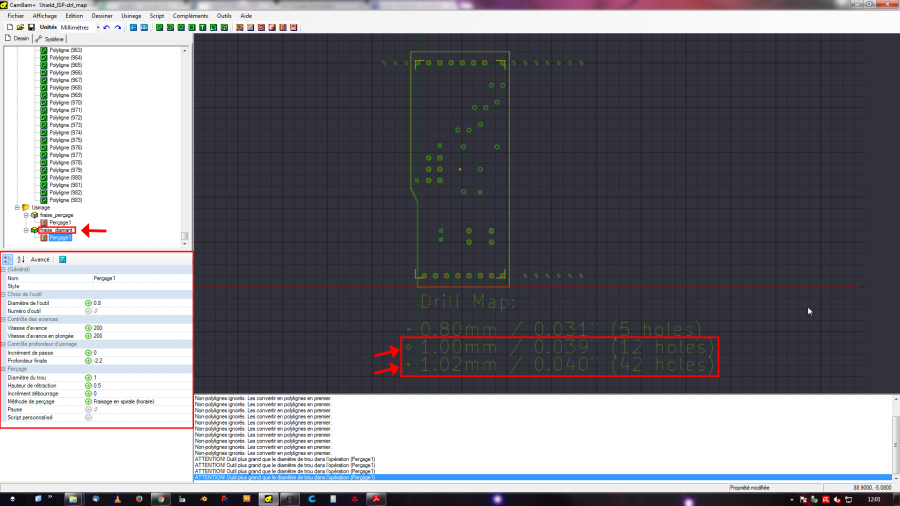Screen dimensions: 900x506
Task: Toggle the Hauteur de rétraction green indicator
Action: tap(88, 386)
